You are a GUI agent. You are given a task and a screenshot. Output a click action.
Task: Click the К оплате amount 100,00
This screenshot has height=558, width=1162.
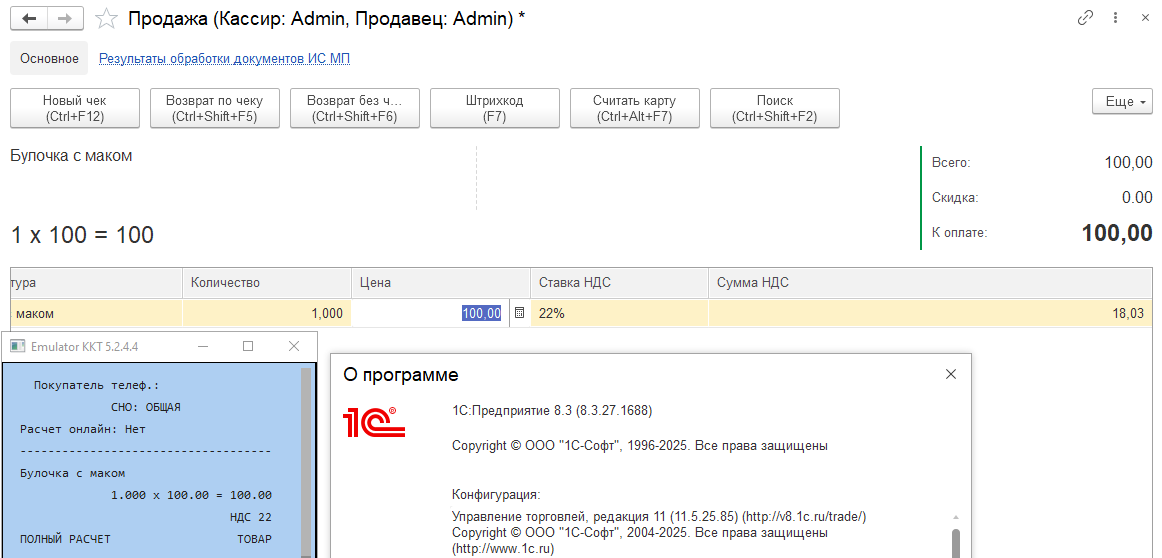pos(1118,233)
